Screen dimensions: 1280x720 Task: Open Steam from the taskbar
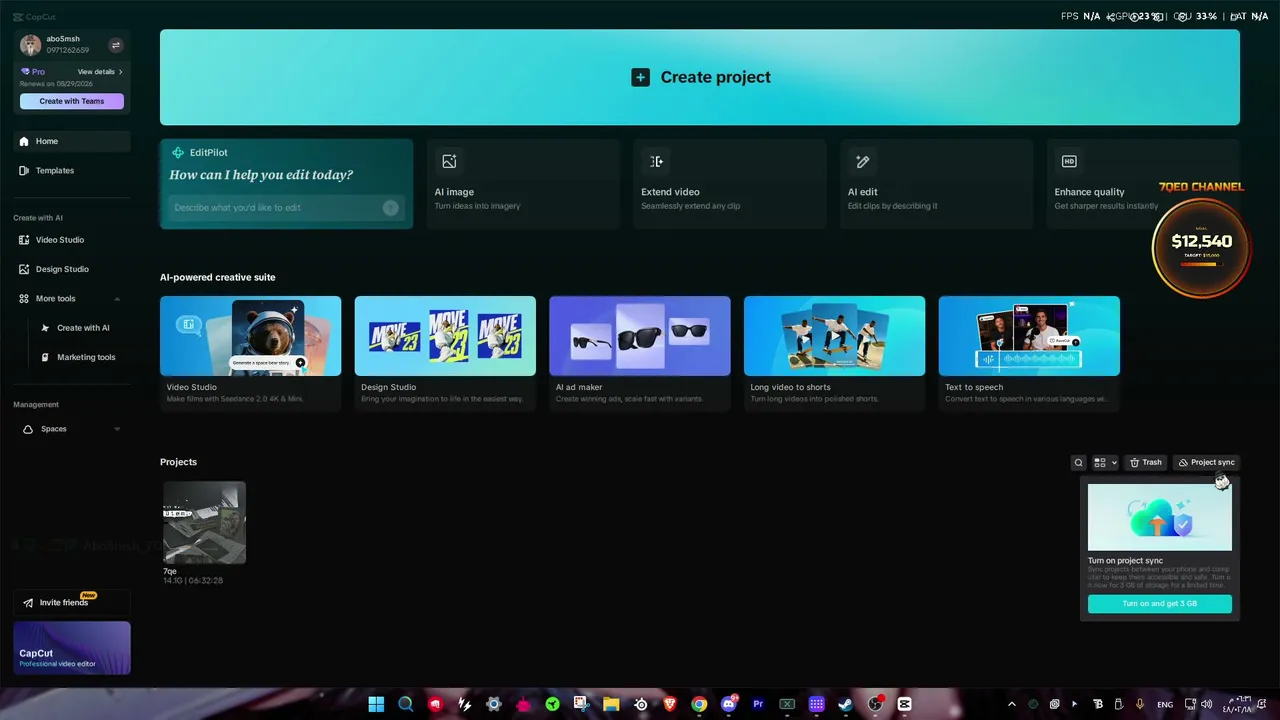click(x=846, y=704)
